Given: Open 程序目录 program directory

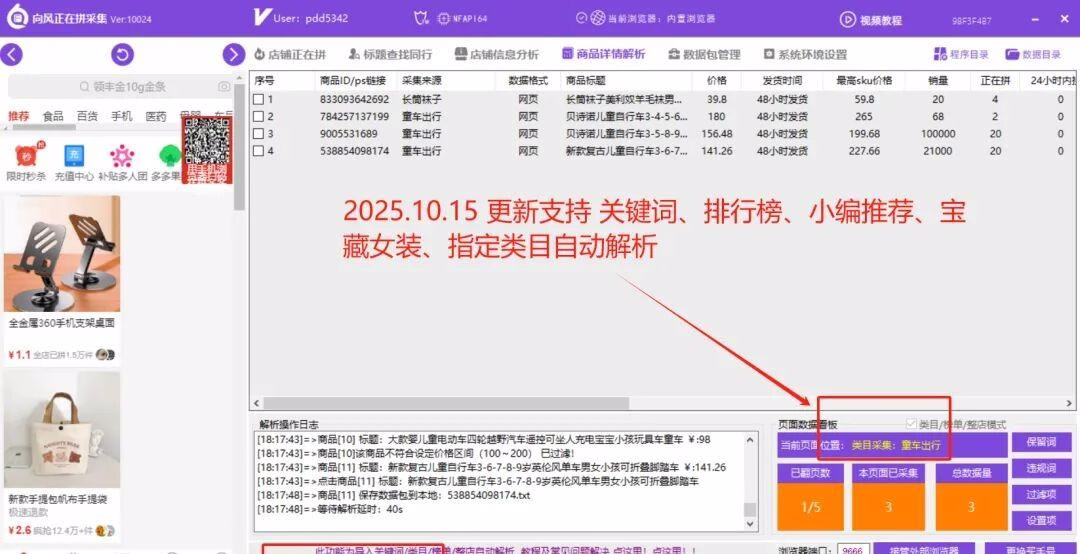Looking at the screenshot, I should (x=961, y=54).
